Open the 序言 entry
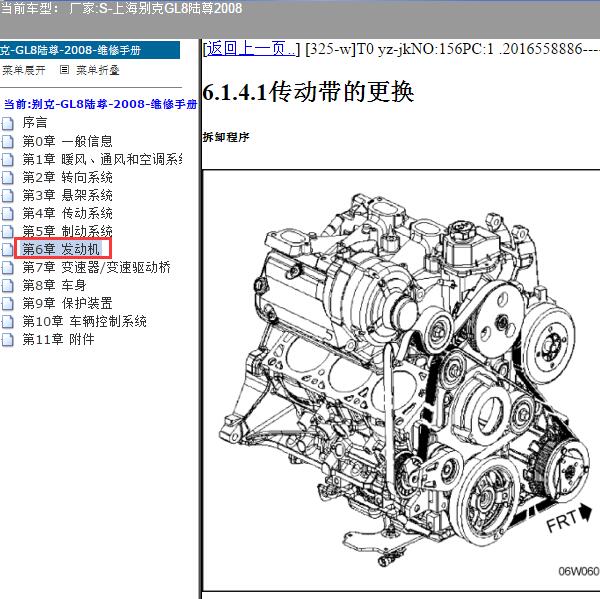 [x=35, y=122]
